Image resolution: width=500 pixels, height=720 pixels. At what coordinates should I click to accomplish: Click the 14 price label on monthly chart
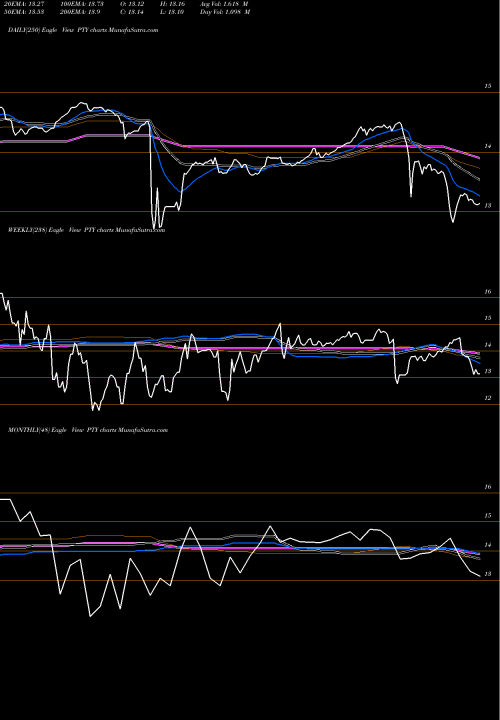[x=488, y=545]
